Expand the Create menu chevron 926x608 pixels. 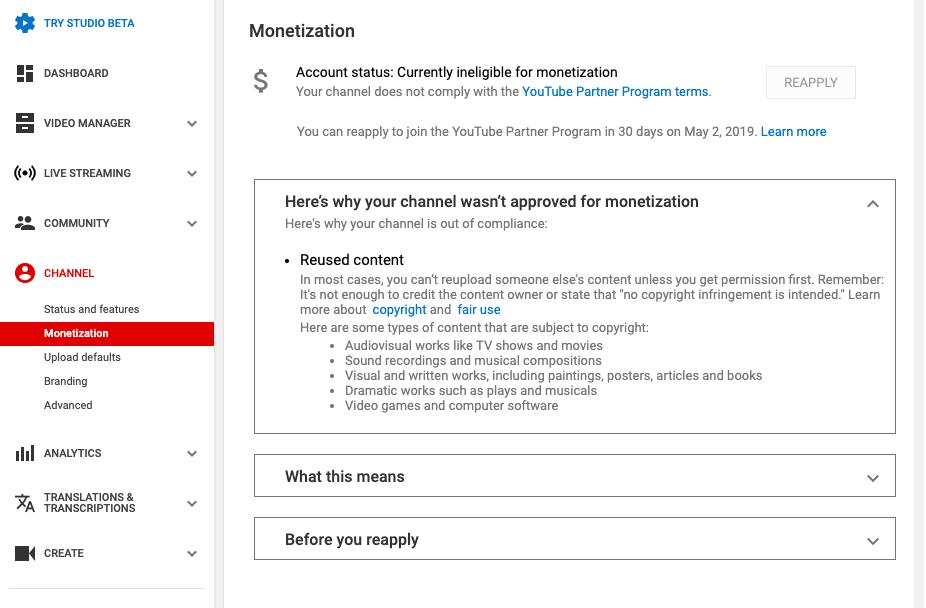[192, 554]
